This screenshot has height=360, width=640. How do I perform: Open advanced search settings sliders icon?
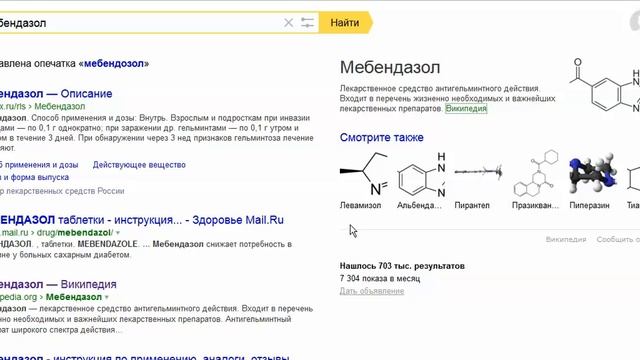tap(307, 23)
